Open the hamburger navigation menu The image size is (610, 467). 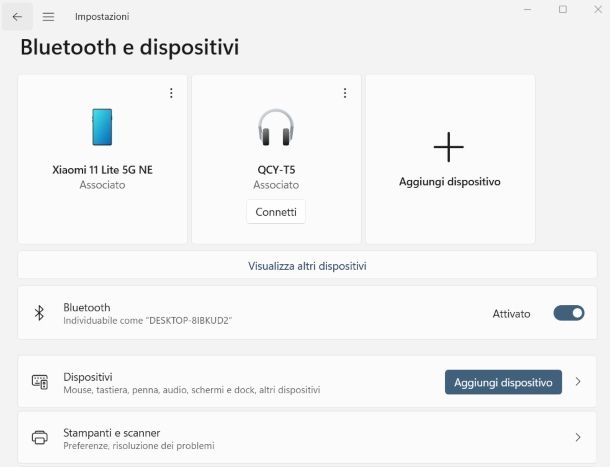click(48, 17)
